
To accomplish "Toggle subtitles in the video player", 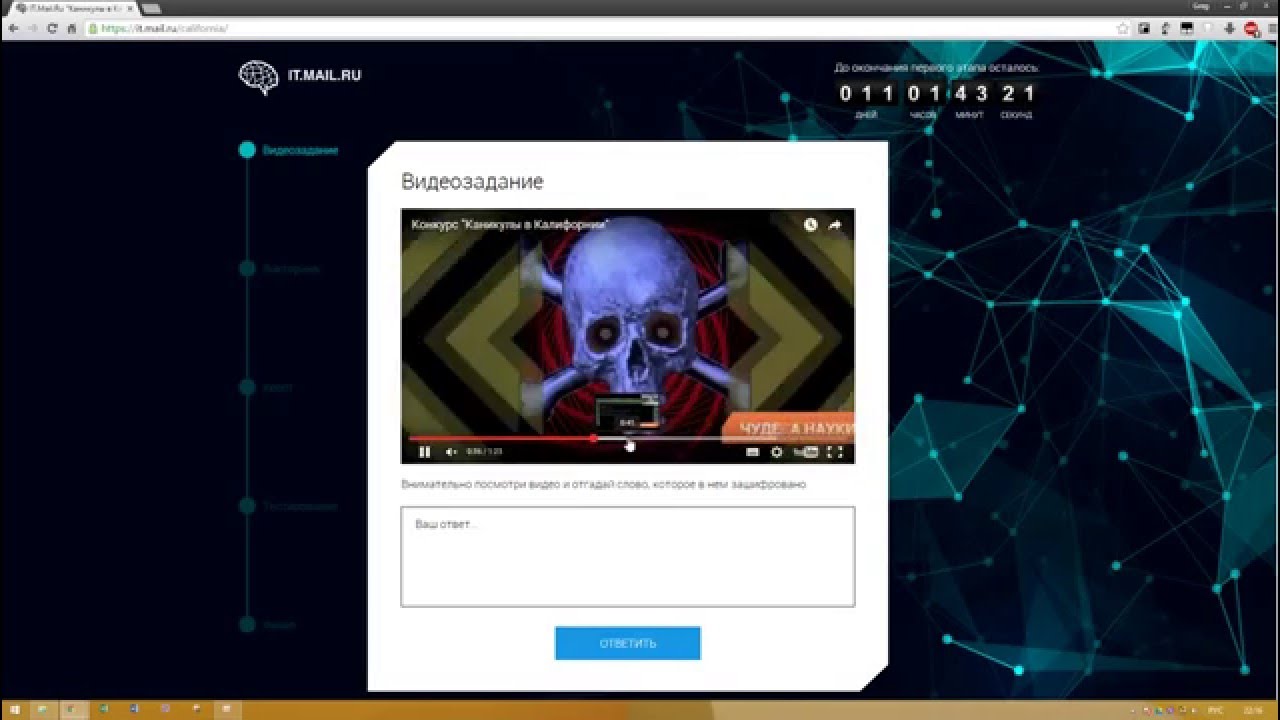I will pyautogui.click(x=753, y=452).
